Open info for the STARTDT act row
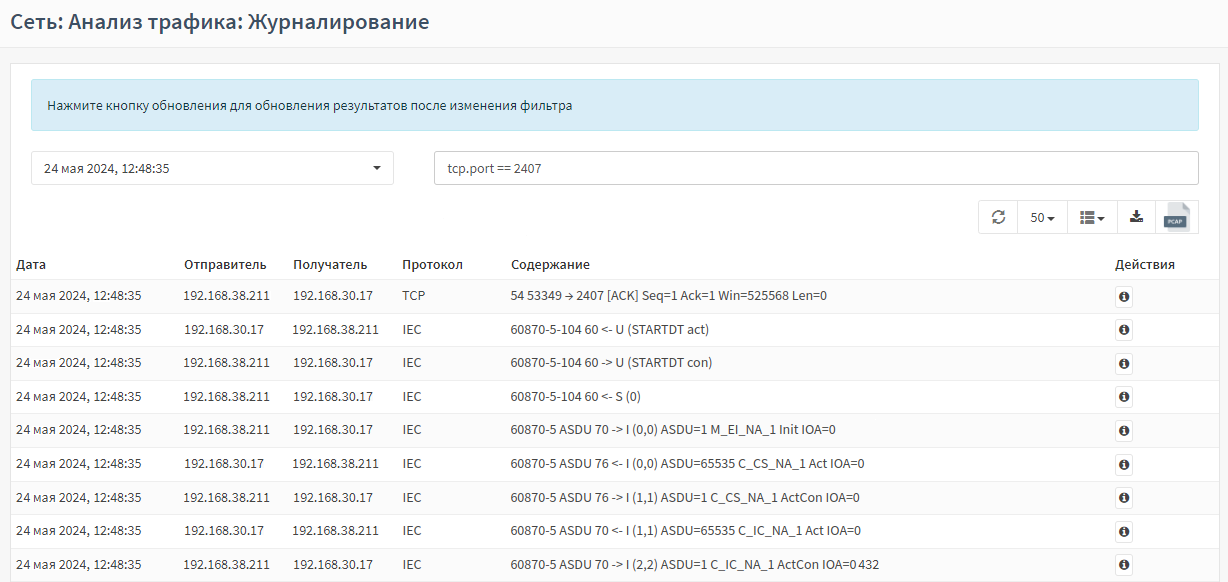1228x582 pixels. [1124, 330]
